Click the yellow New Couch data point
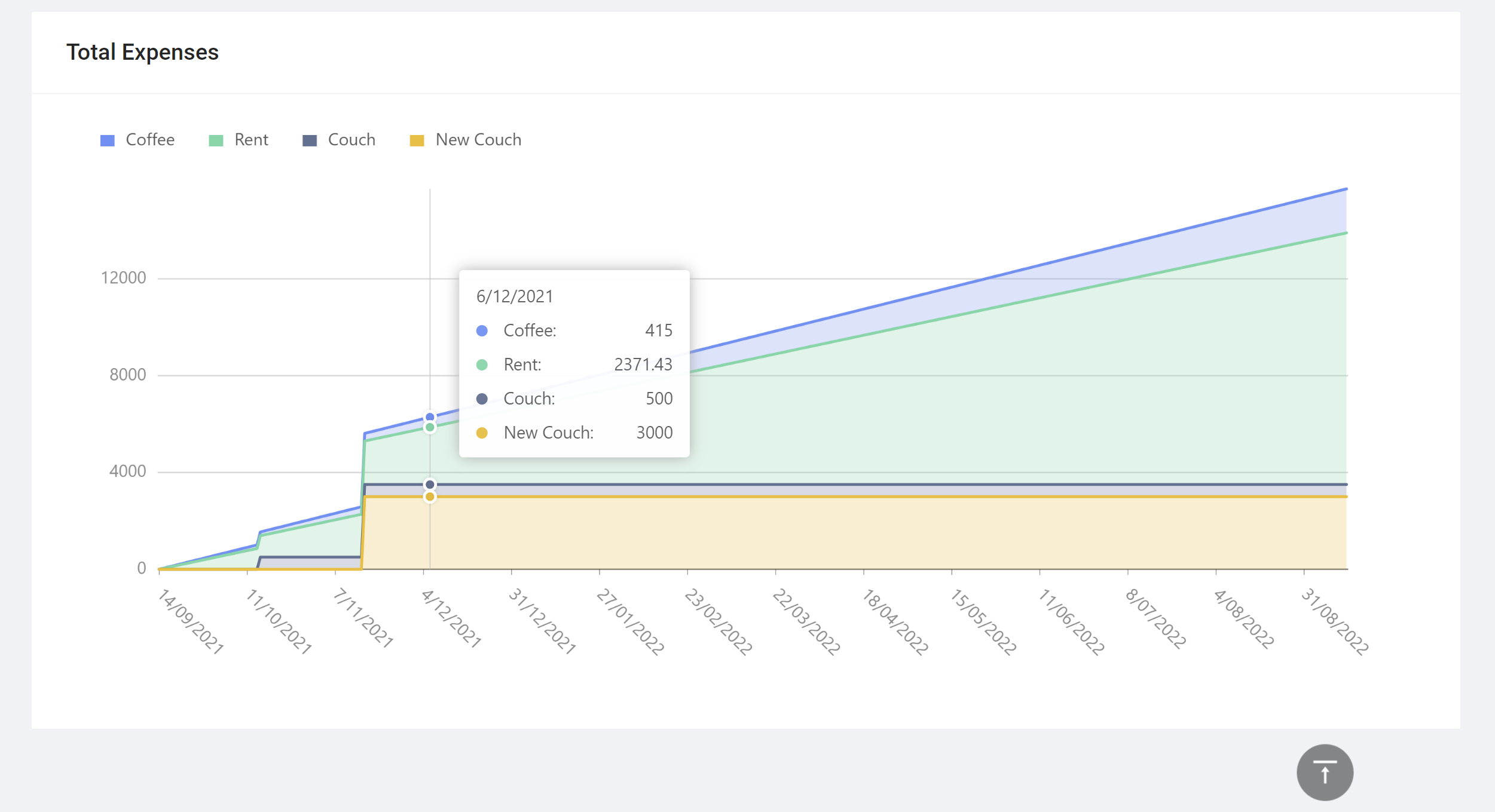Screen dimensions: 1495x812 point(430,497)
